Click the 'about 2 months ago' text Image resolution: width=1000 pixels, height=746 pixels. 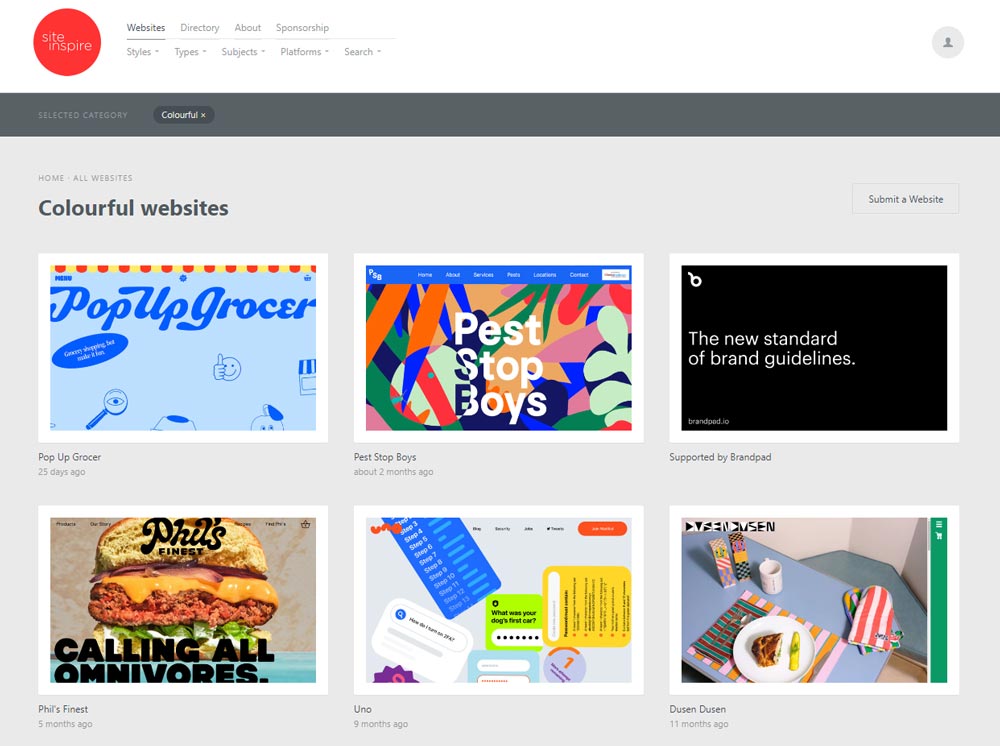(393, 472)
